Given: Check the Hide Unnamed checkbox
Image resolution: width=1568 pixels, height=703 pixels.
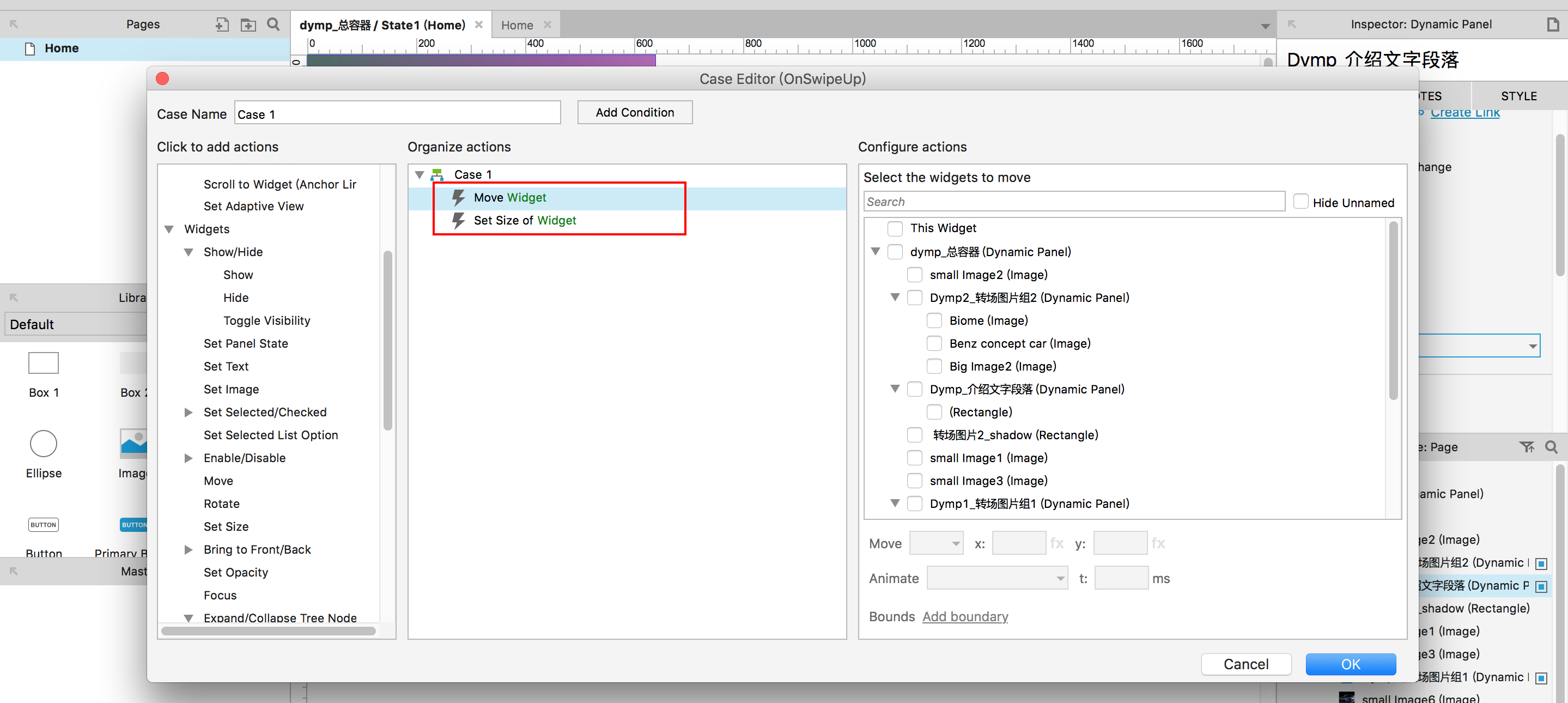Looking at the screenshot, I should tap(1300, 202).
